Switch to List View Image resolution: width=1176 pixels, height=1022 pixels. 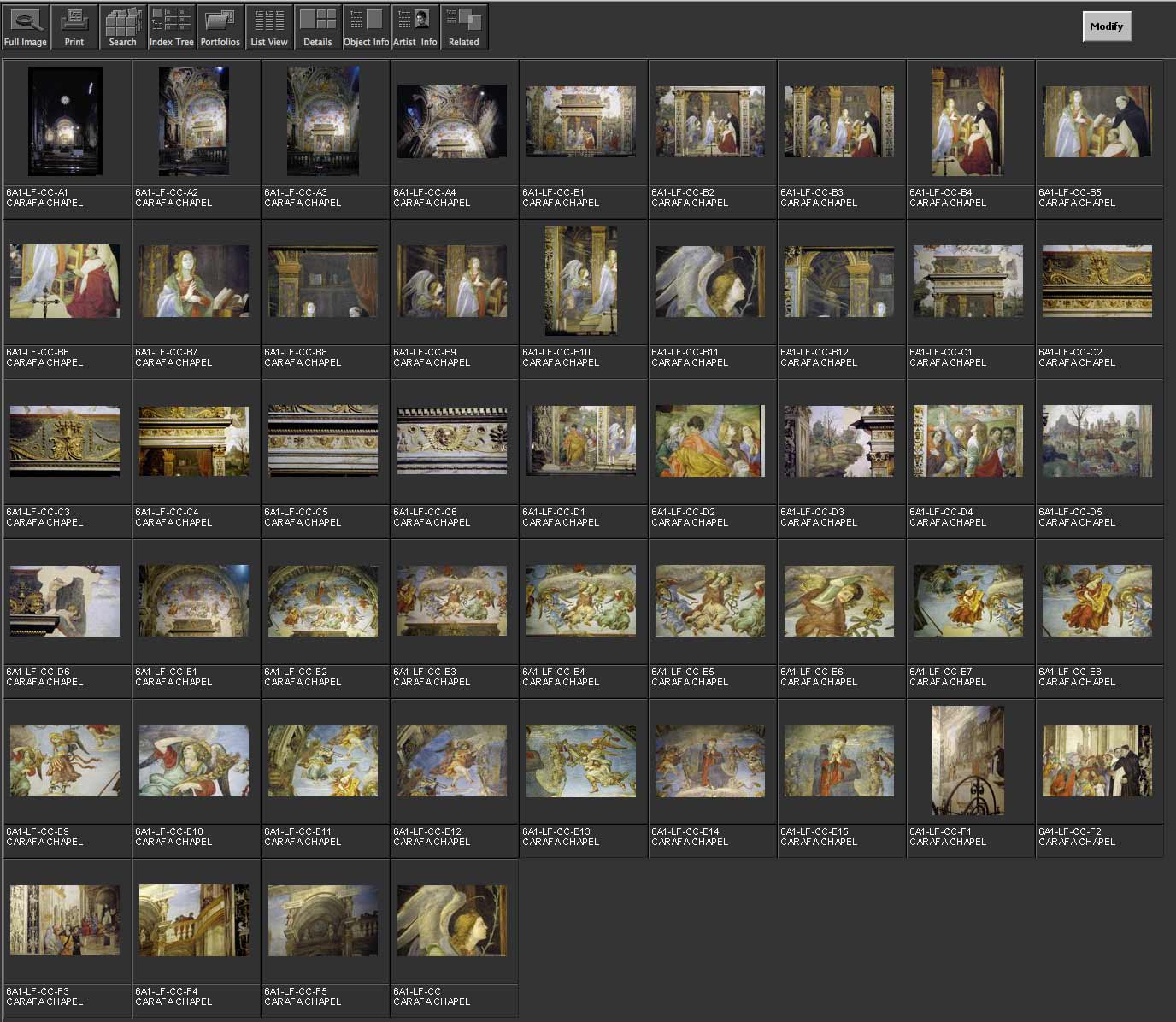tap(269, 27)
